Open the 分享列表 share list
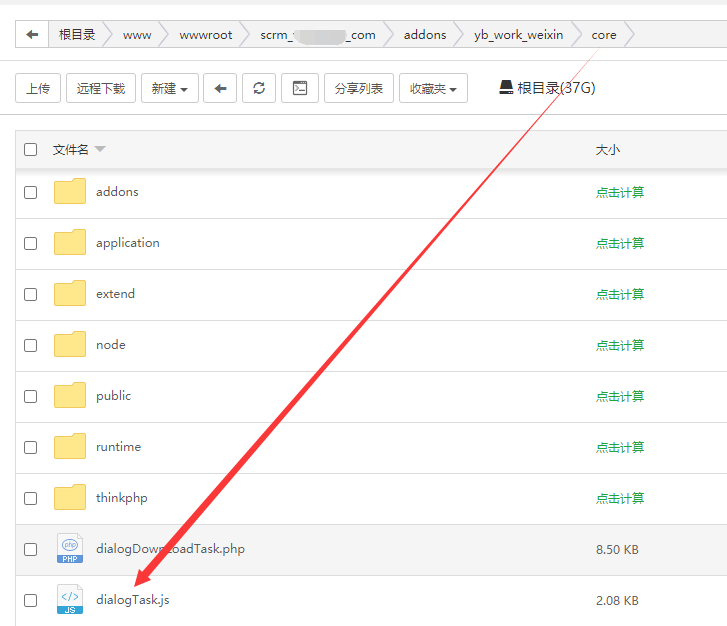727x626 pixels. click(358, 88)
